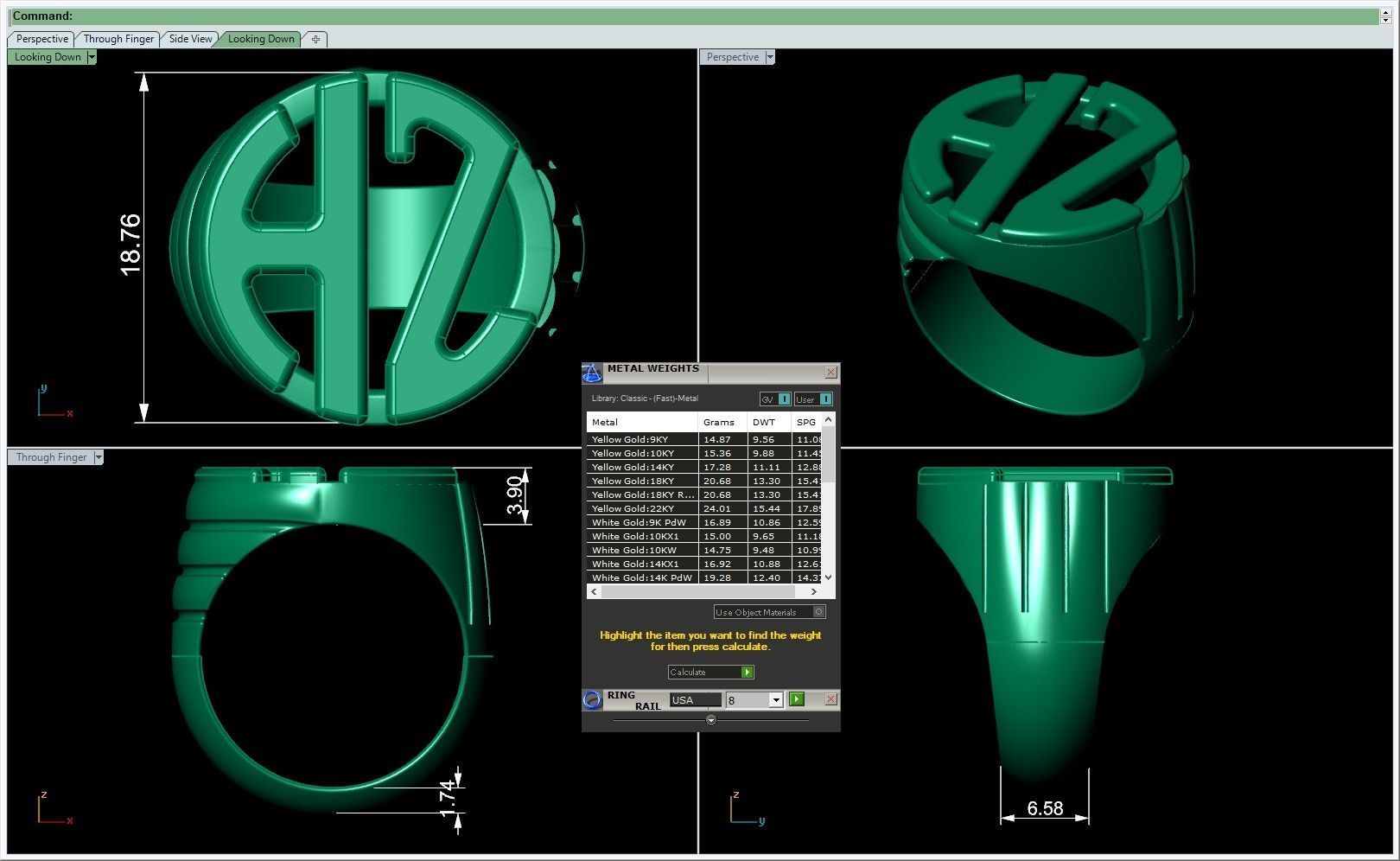
Task: Click the Grams column header
Action: (x=722, y=422)
